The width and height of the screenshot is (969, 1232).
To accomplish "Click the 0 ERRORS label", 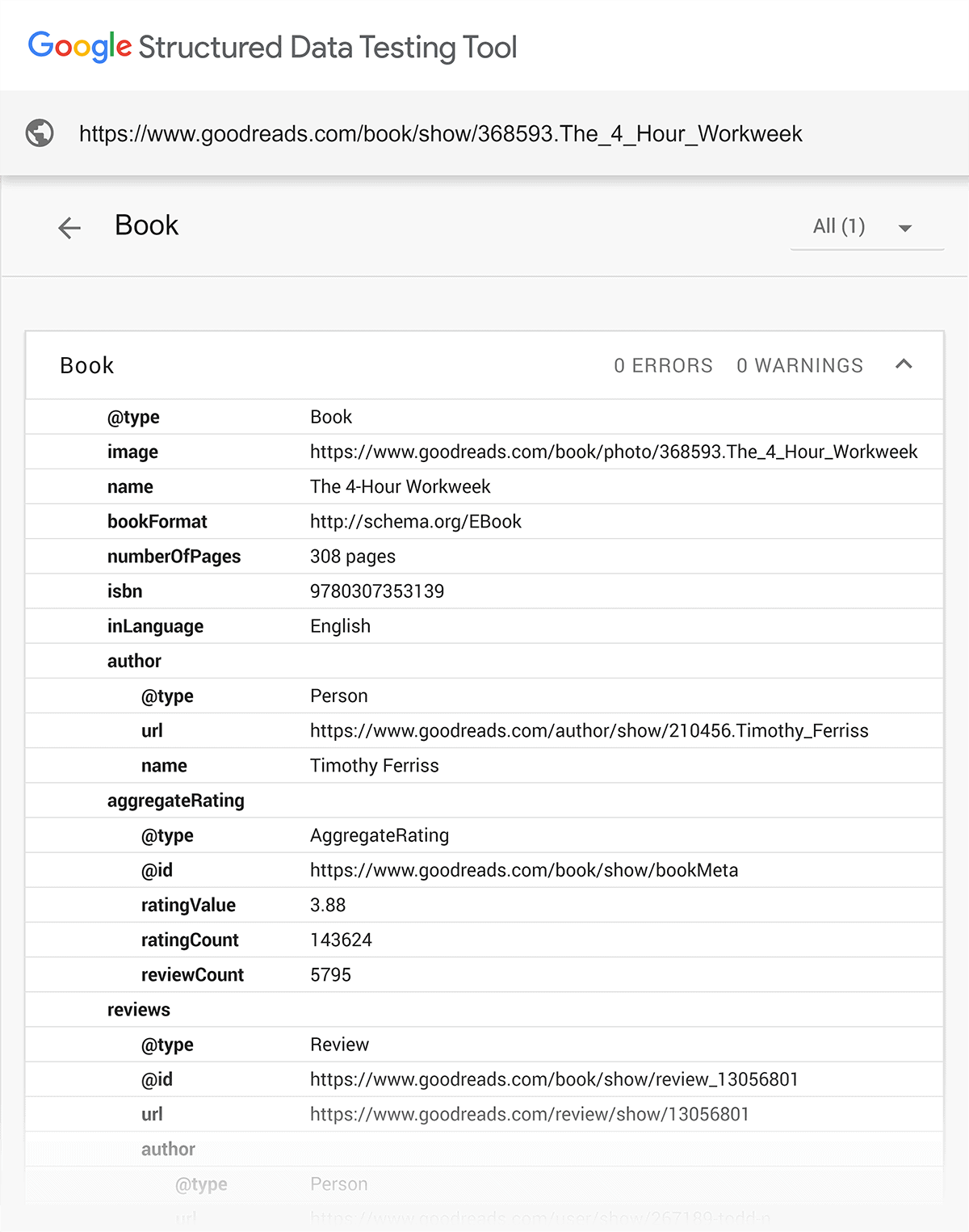I will [x=663, y=366].
